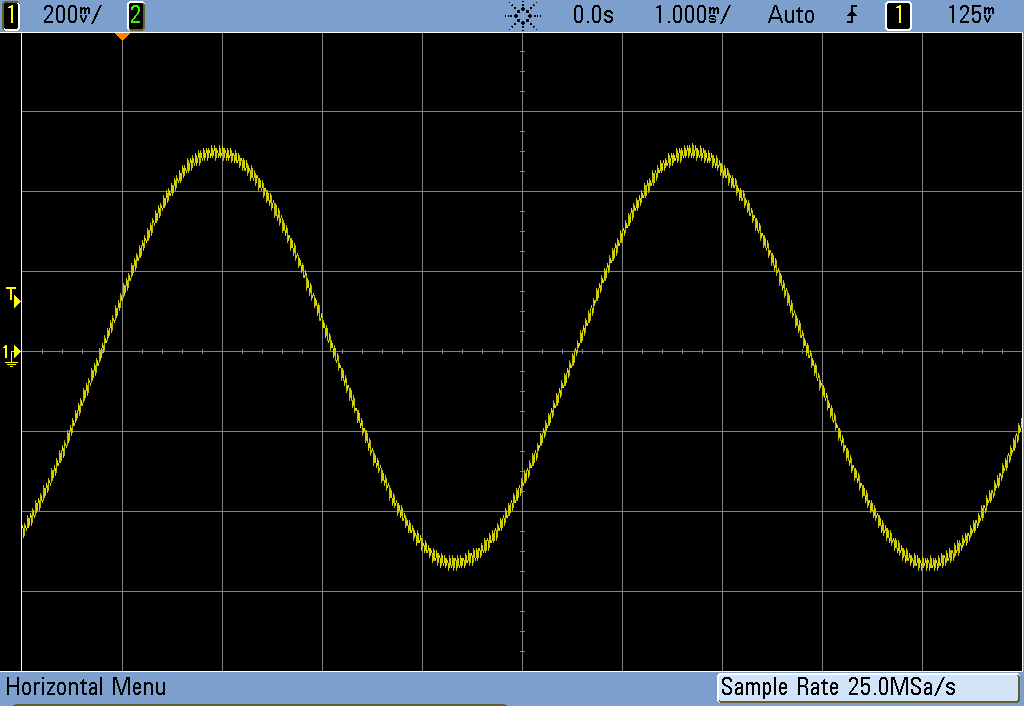Click the trigger source 1 badge
Image resolution: width=1024 pixels, height=706 pixels.
coord(898,14)
